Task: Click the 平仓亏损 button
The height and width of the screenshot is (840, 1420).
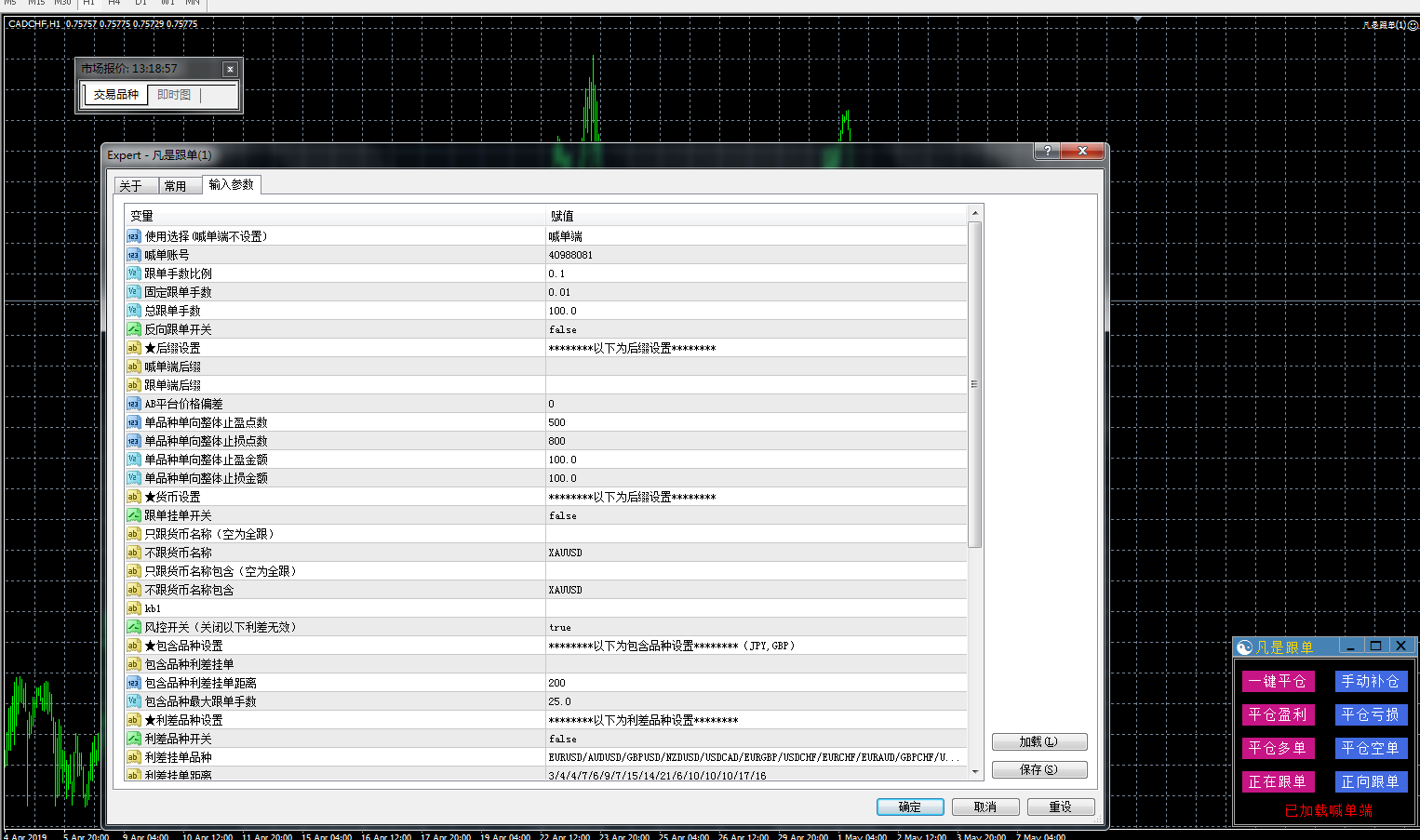Action: (1371, 715)
